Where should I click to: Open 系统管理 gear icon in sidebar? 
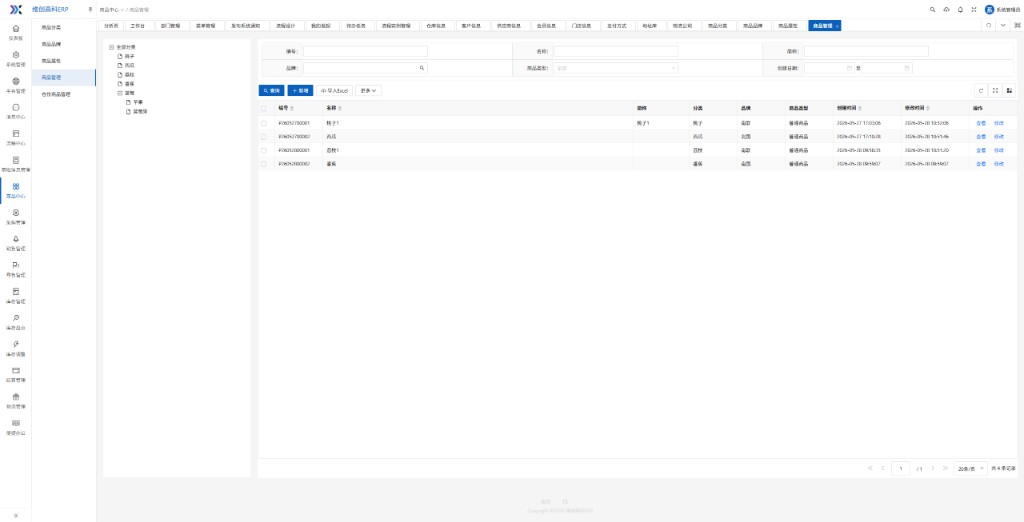click(x=16, y=55)
